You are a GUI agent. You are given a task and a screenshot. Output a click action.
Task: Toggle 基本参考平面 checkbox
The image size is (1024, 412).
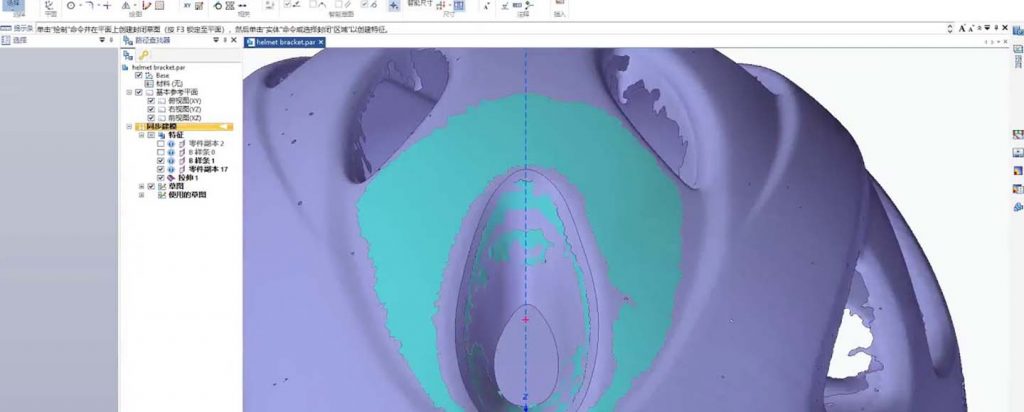[139, 92]
